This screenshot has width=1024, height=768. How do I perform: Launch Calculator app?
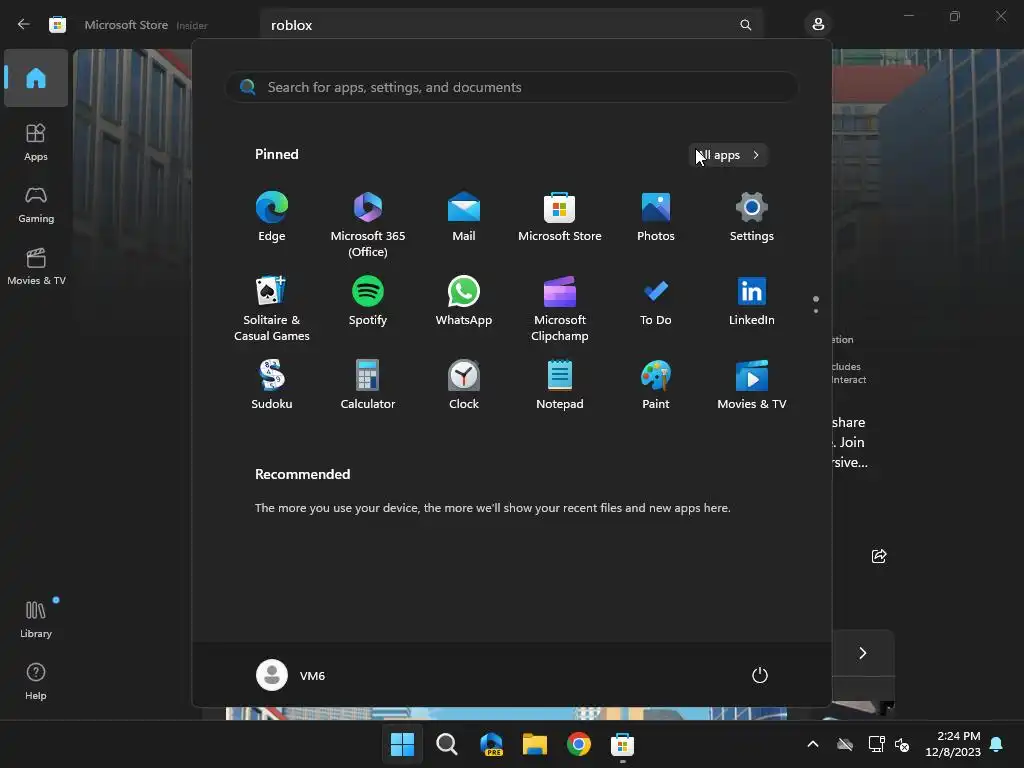point(368,385)
